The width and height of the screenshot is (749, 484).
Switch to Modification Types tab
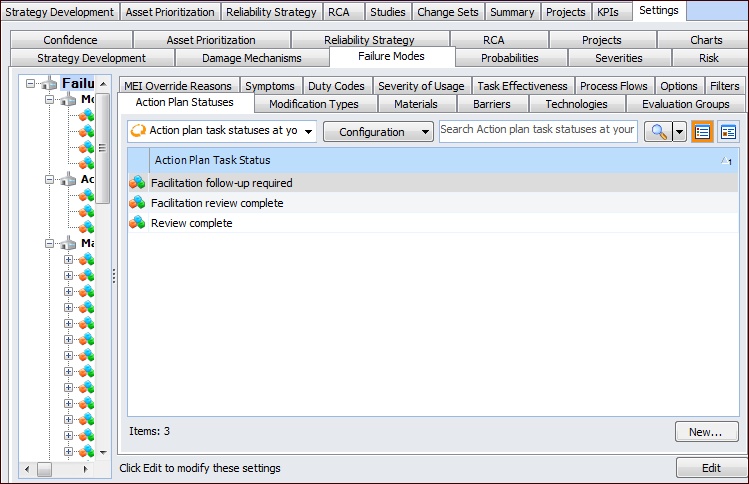[x=314, y=104]
